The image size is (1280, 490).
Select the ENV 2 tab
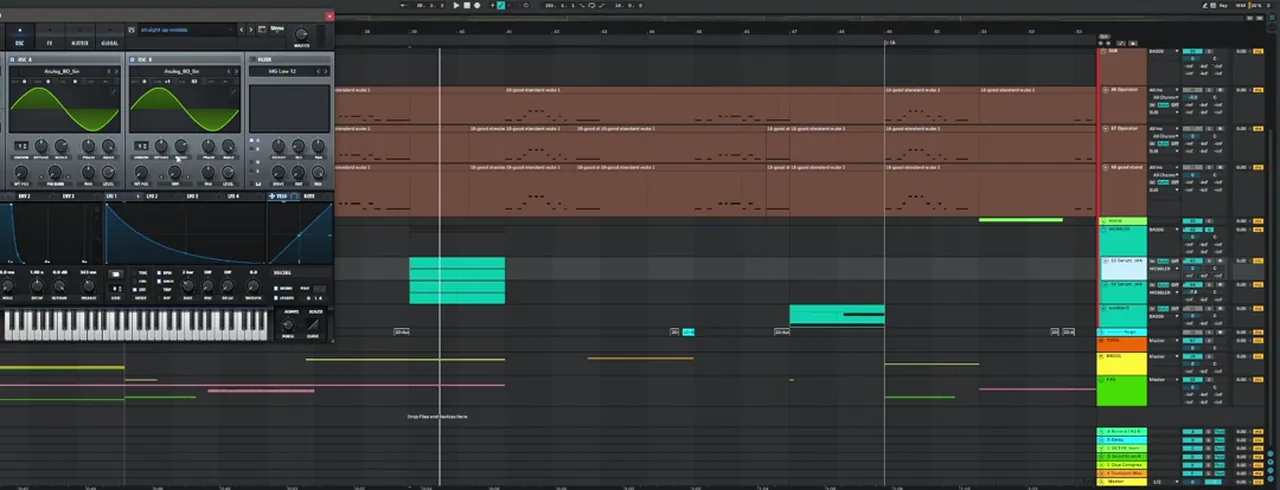[23, 196]
